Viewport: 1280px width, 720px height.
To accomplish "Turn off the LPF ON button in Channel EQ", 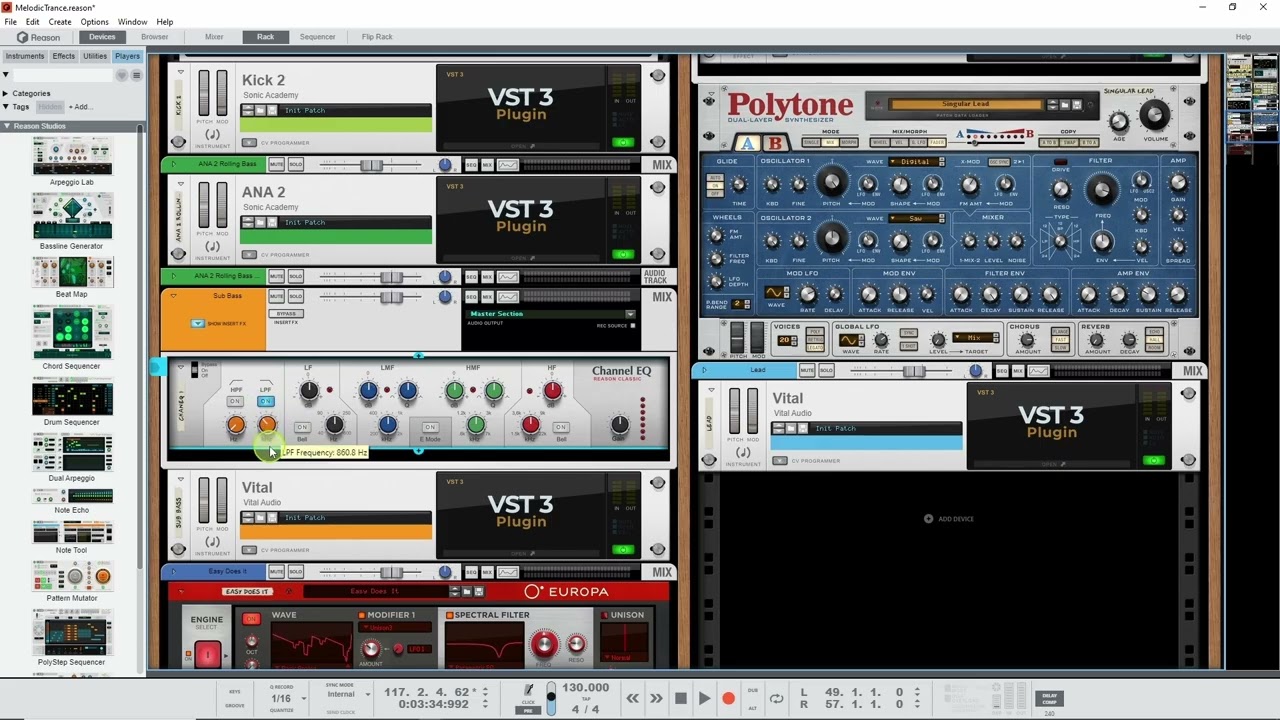I will (x=266, y=401).
